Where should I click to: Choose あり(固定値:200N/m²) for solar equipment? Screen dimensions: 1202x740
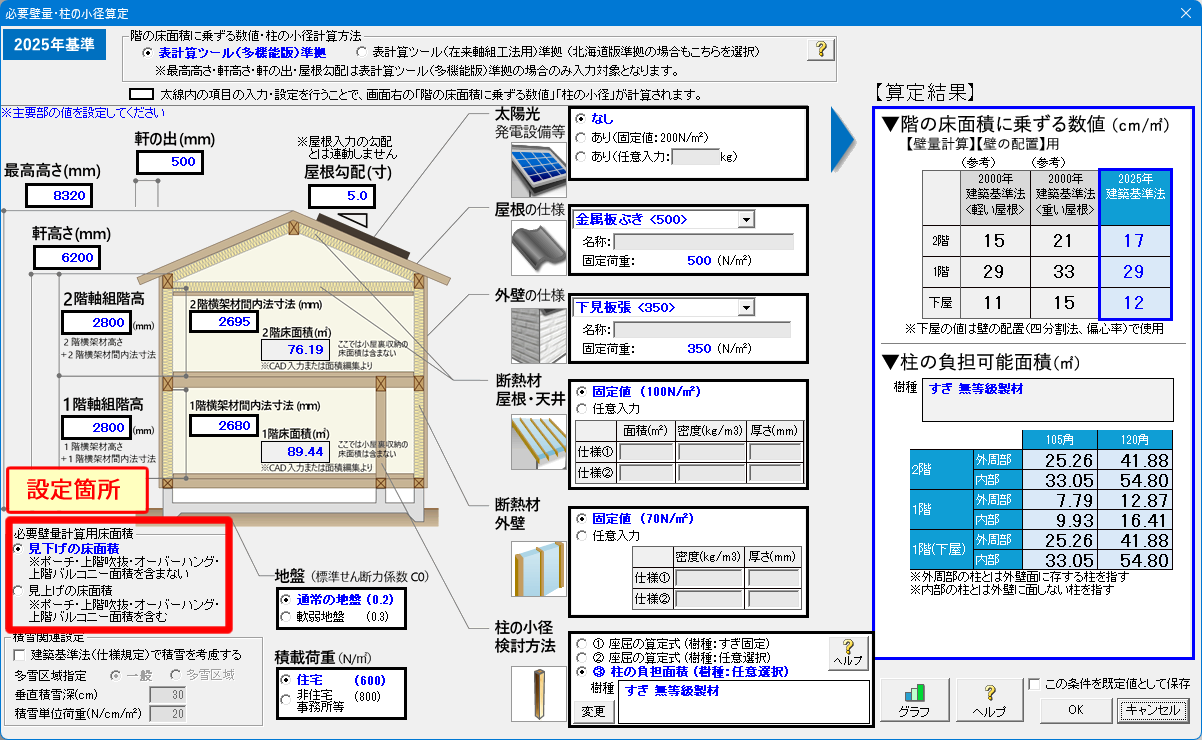582,137
